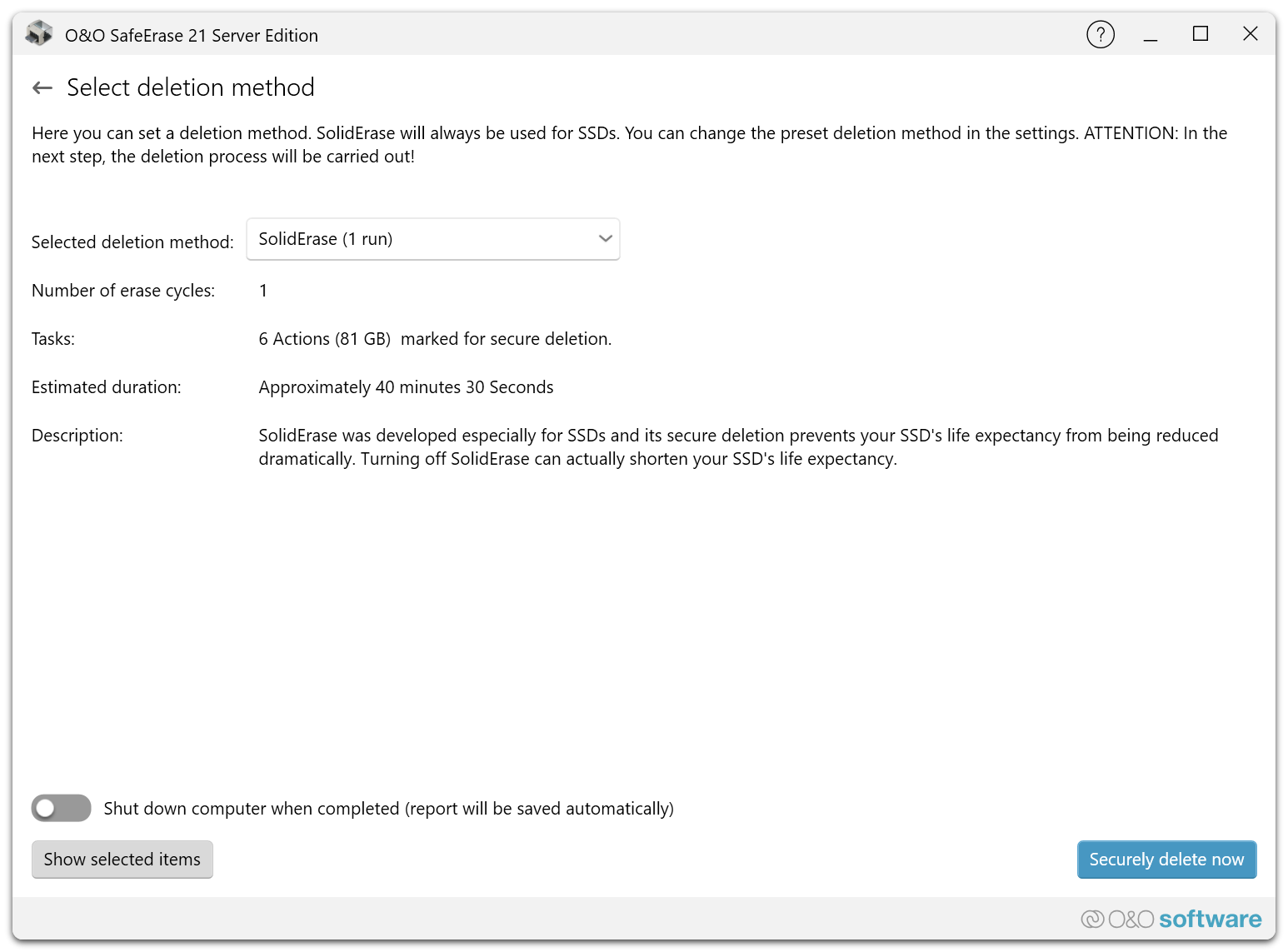The width and height of the screenshot is (1288, 952).
Task: Click the 'Estimated duration:' label
Action: pos(107,387)
